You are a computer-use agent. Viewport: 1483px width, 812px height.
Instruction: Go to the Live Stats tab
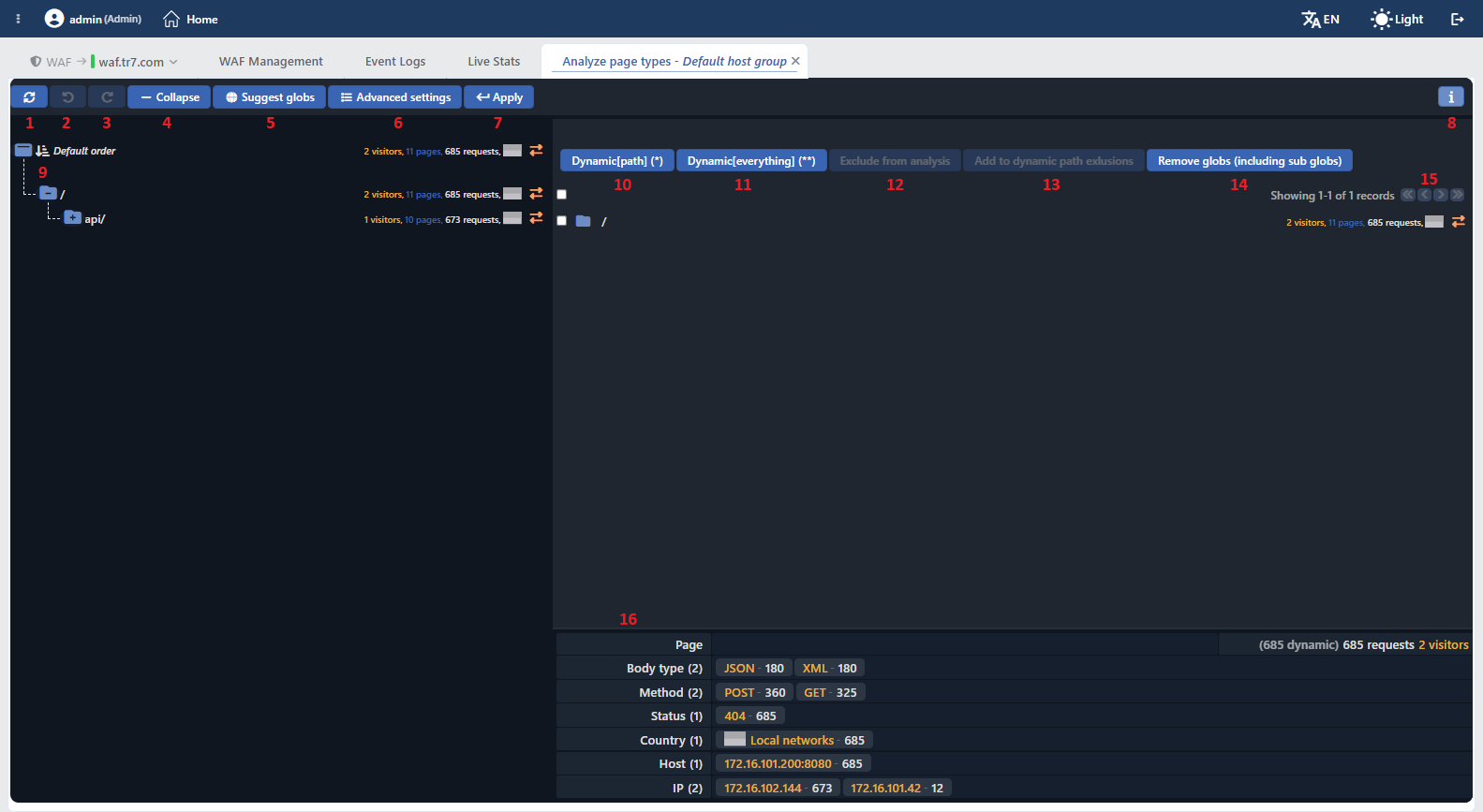tap(494, 62)
